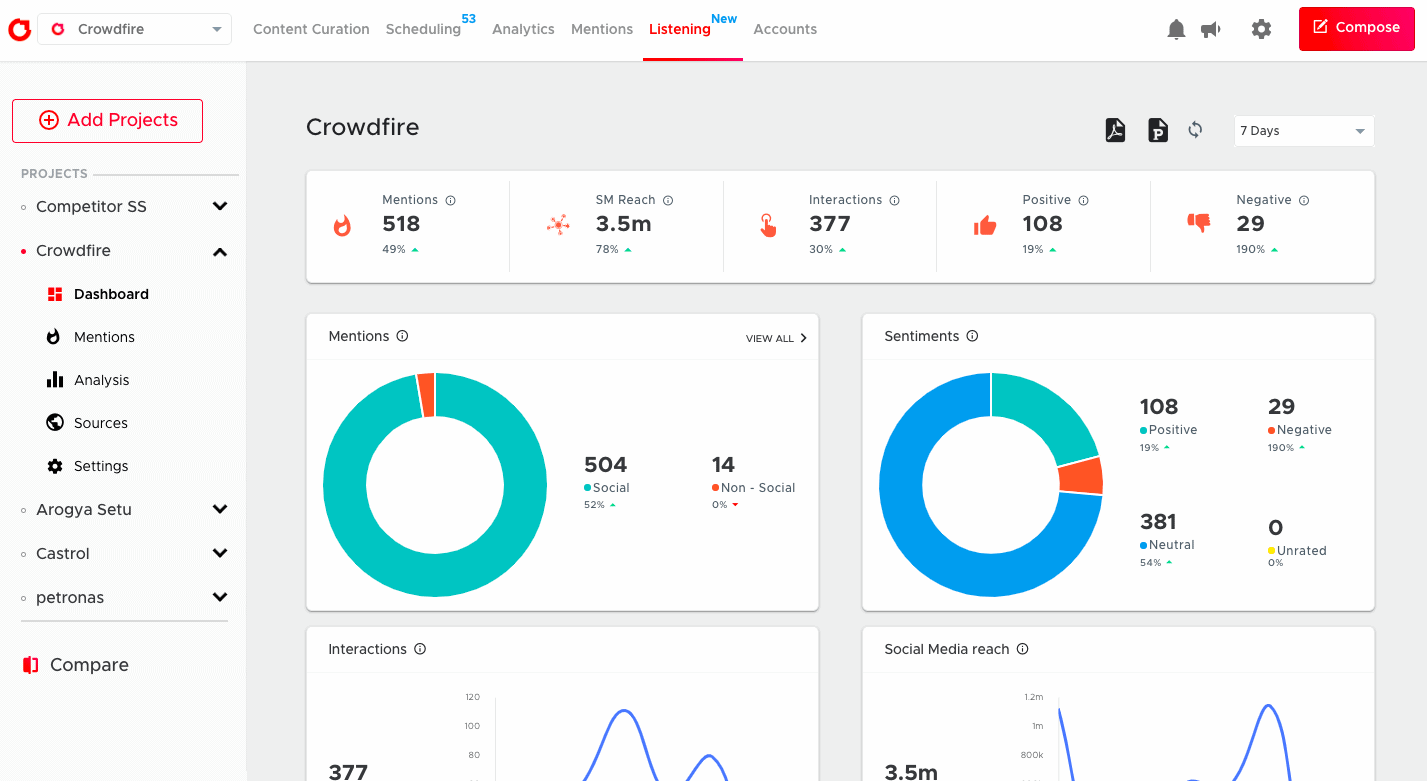1427x781 pixels.
Task: Open the Content Curation tab
Action: coord(311,29)
